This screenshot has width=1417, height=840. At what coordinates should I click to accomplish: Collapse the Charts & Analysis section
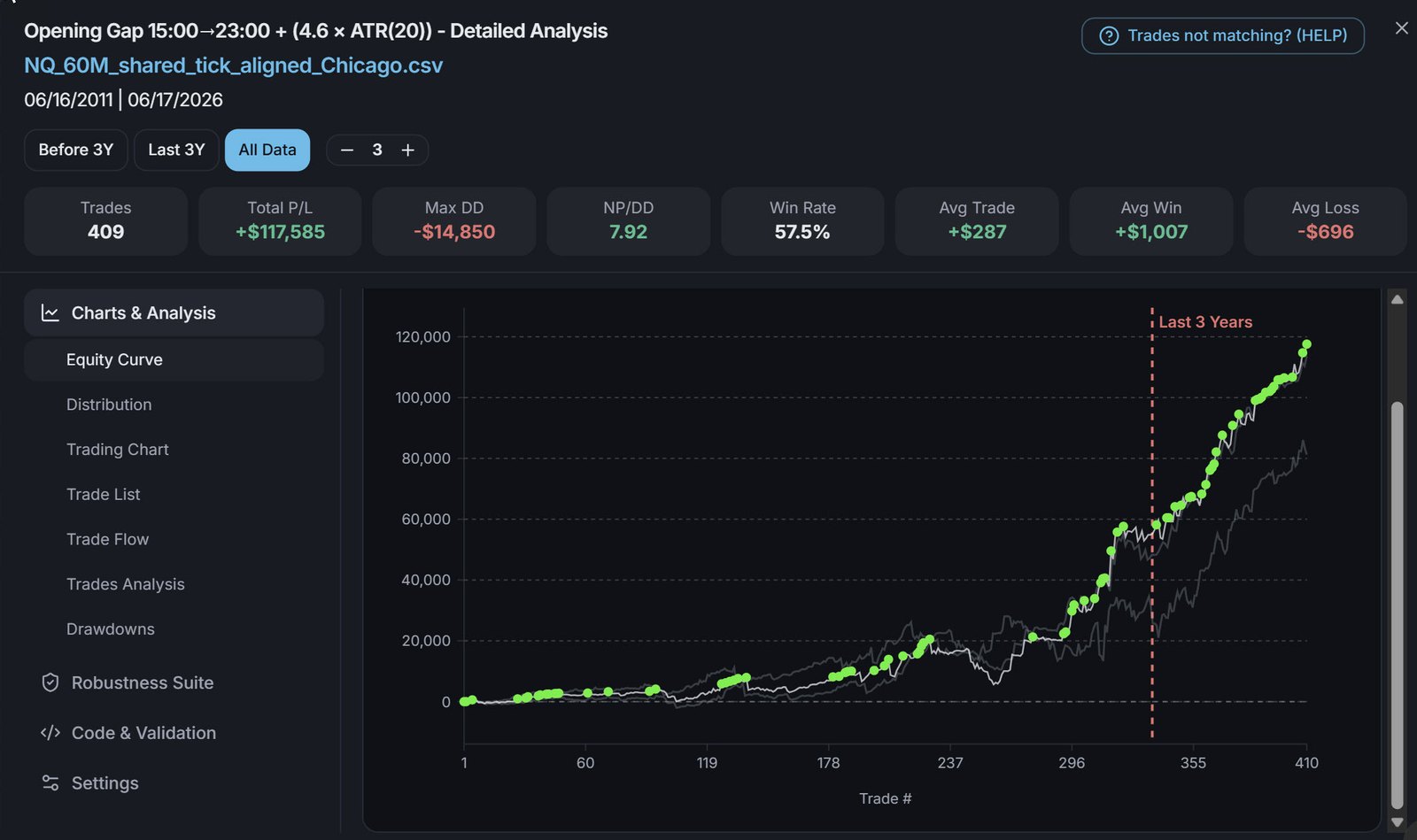[174, 312]
